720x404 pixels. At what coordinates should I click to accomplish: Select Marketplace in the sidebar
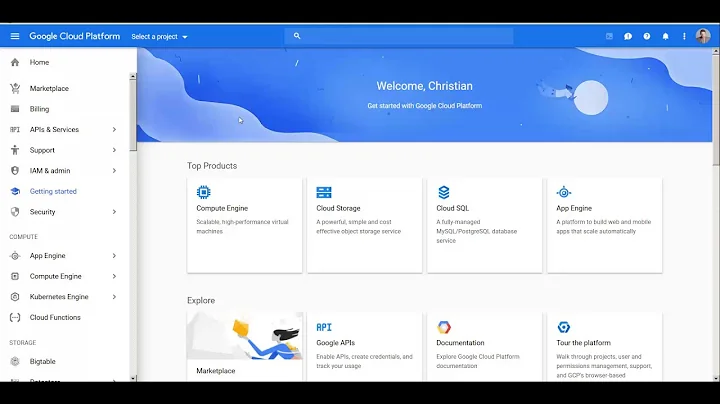point(49,88)
